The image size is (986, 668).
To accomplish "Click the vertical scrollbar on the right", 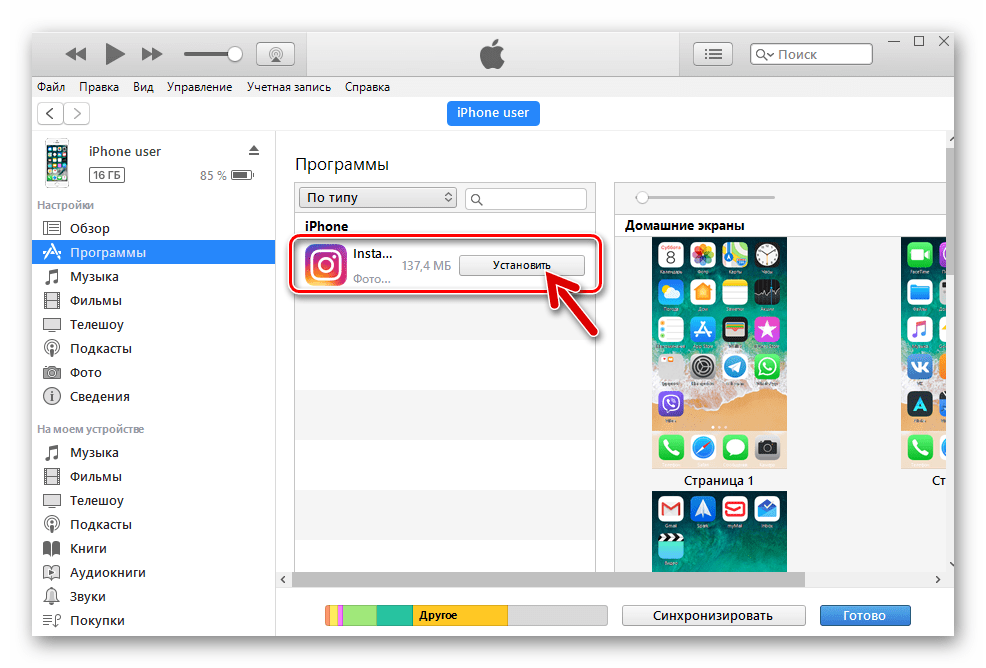I will (x=950, y=211).
